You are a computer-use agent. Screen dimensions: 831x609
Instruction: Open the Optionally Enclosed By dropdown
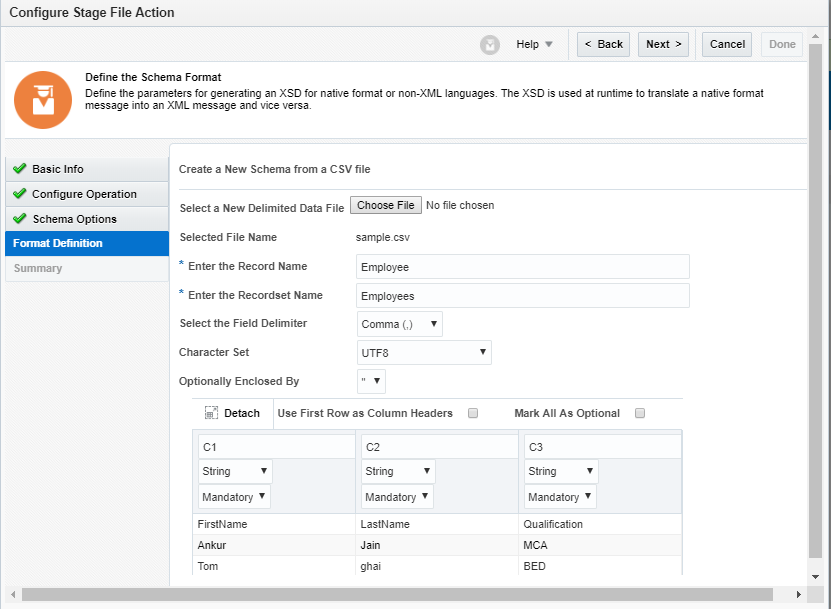coord(371,381)
